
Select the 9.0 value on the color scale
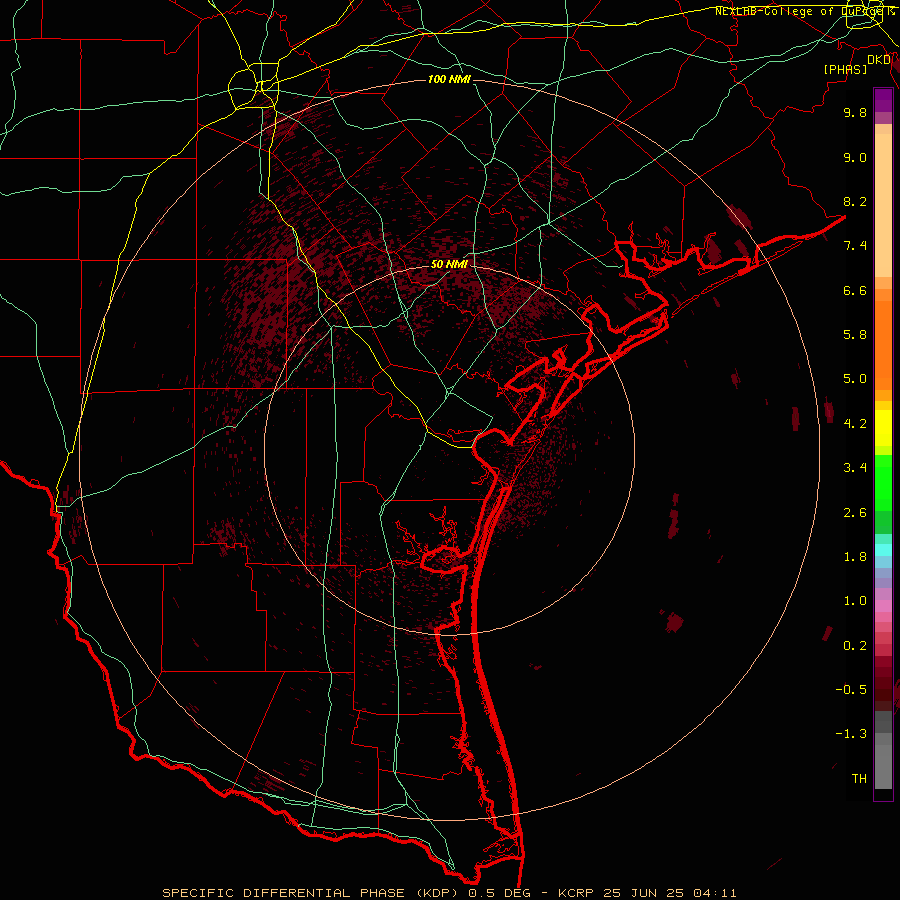(x=855, y=157)
